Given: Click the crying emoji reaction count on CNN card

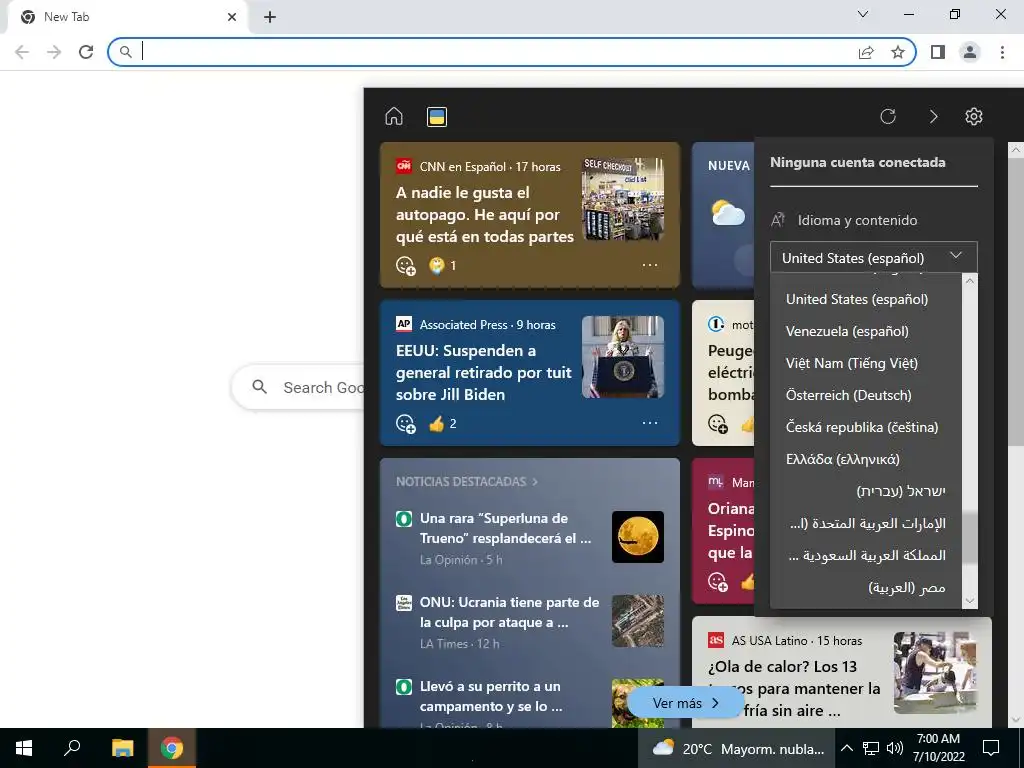Looking at the screenshot, I should pyautogui.click(x=443, y=266).
